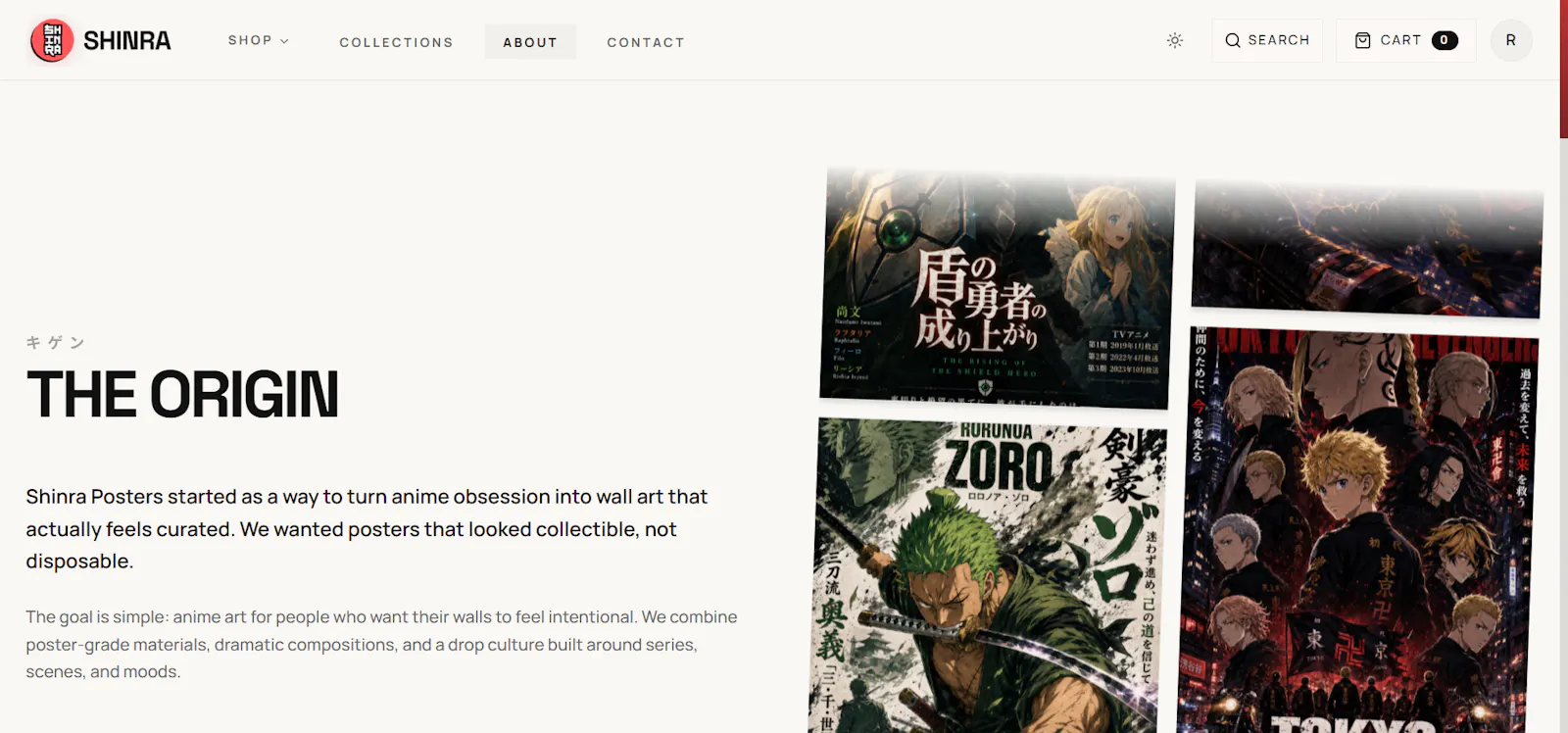This screenshot has height=733, width=1568.
Task: Open the Contact page
Action: click(x=646, y=42)
